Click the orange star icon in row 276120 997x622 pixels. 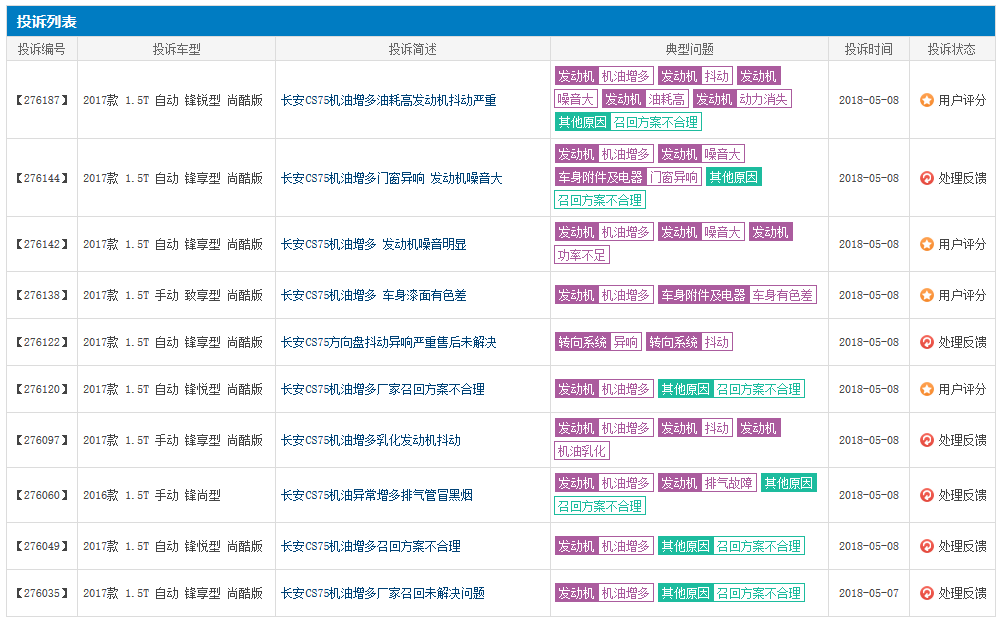pyautogui.click(x=926, y=389)
